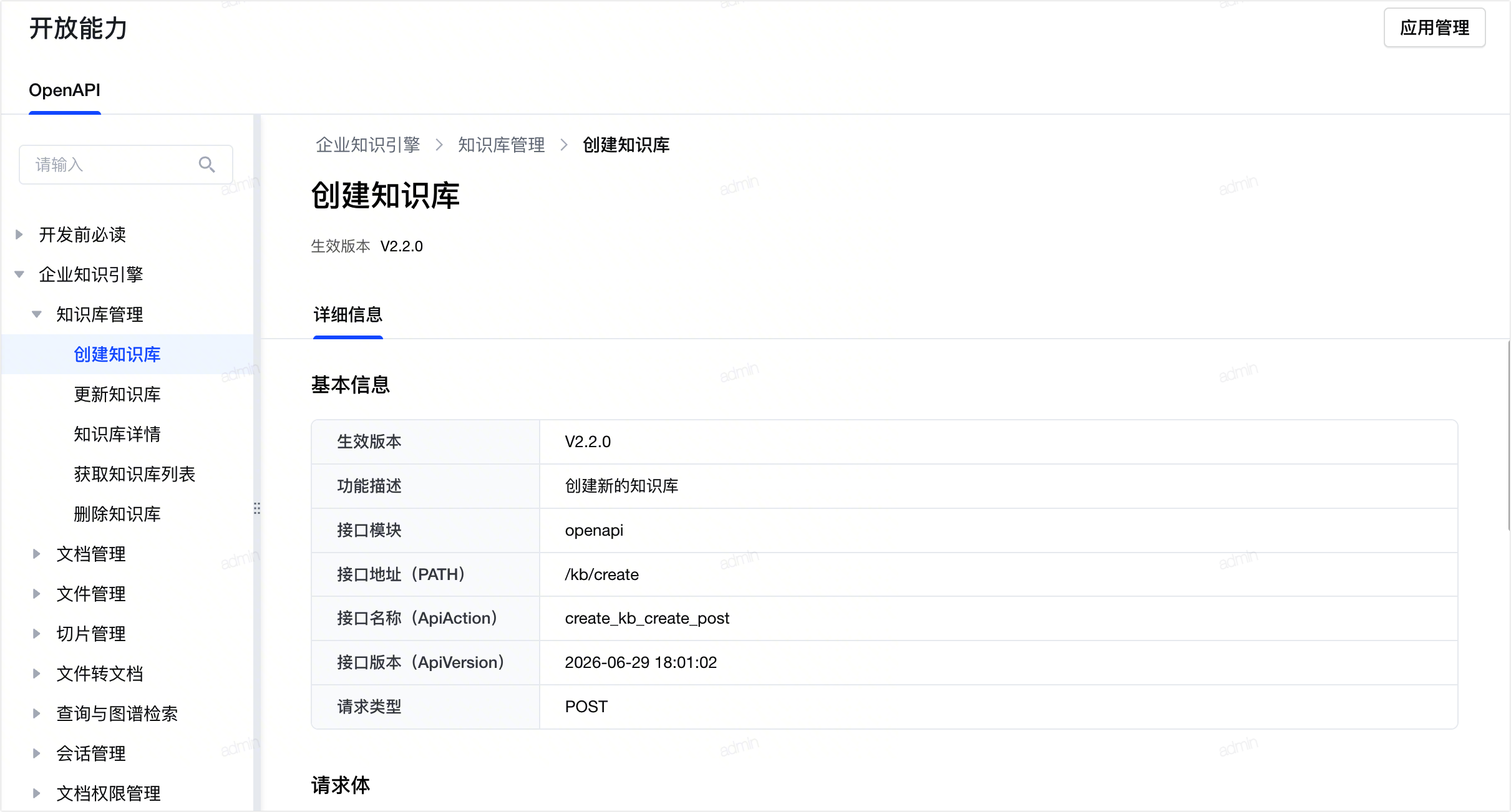Viewport: 1511px width, 812px height.
Task: Expand the 文档权限管理 tree node arrow
Action: (x=37, y=793)
